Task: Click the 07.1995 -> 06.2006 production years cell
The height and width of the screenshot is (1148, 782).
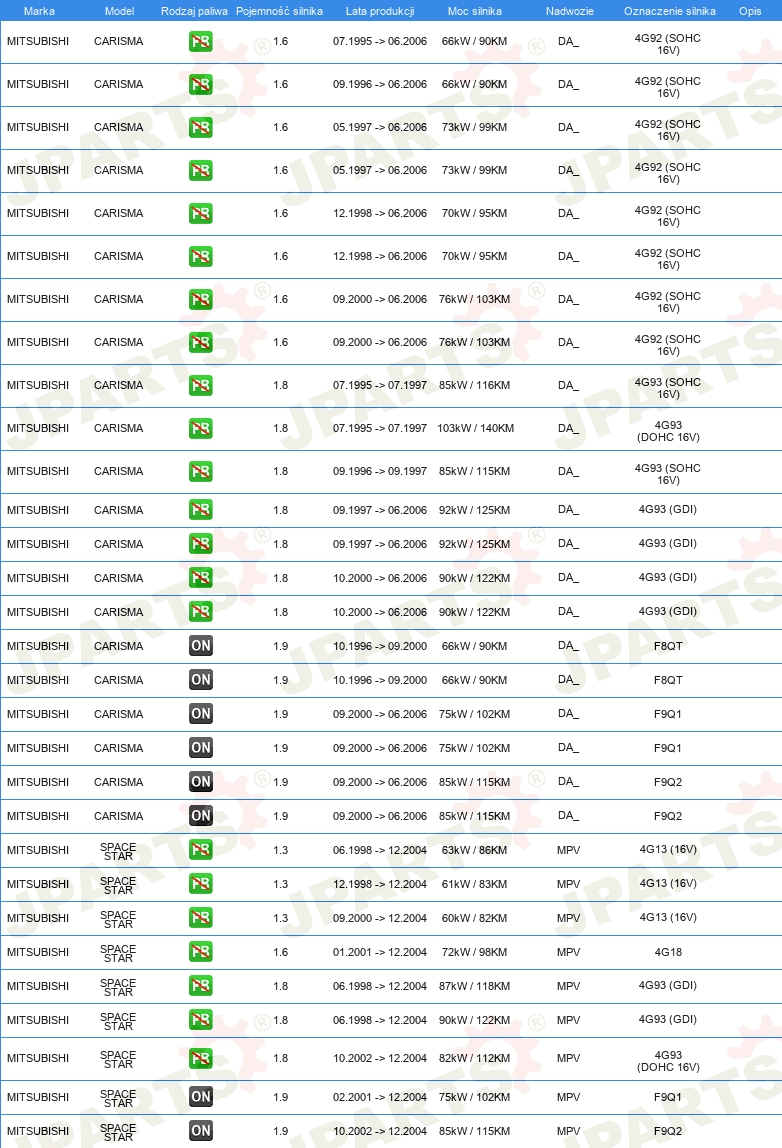Action: tap(380, 41)
